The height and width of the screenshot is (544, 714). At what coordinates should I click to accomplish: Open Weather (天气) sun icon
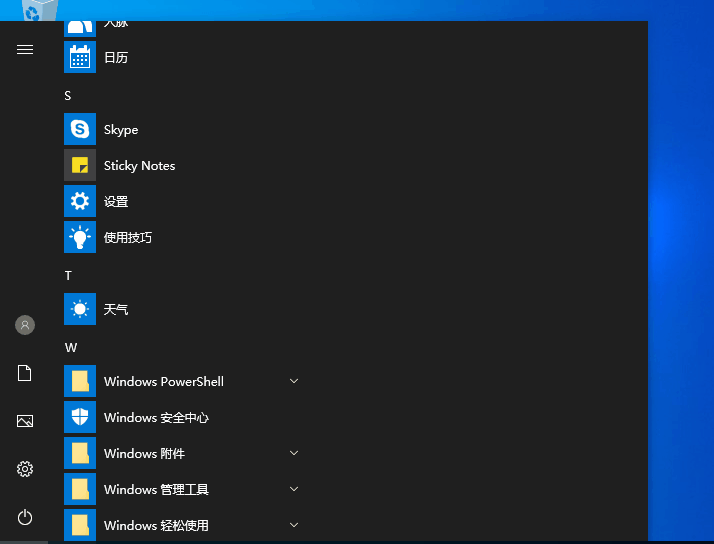pos(80,309)
